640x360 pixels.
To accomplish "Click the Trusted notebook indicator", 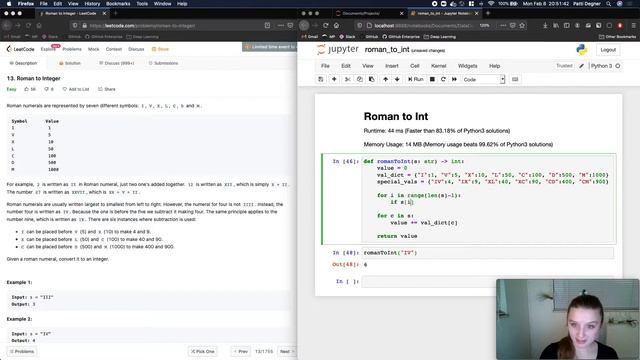I will 564,66.
